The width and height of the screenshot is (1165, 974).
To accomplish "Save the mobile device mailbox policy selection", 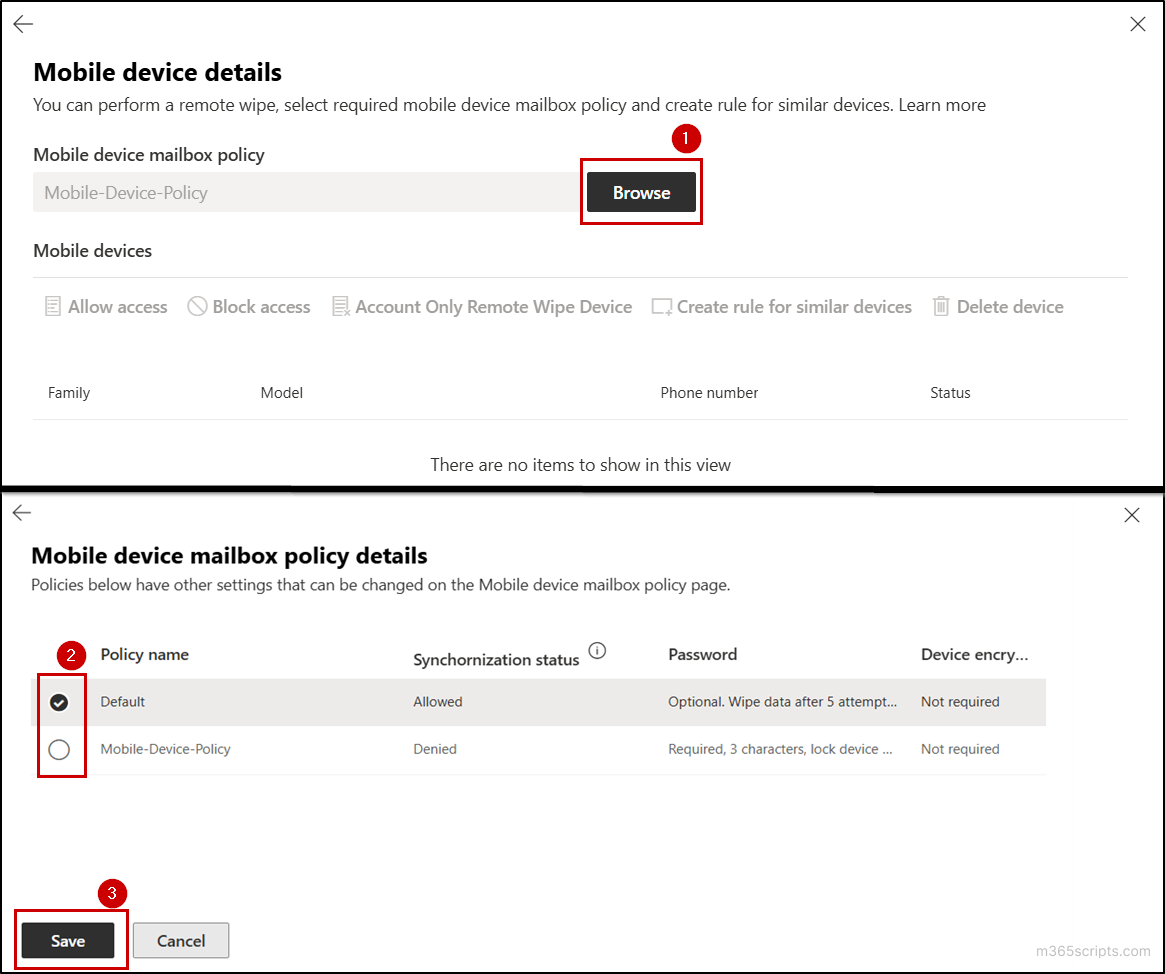I will (68, 940).
